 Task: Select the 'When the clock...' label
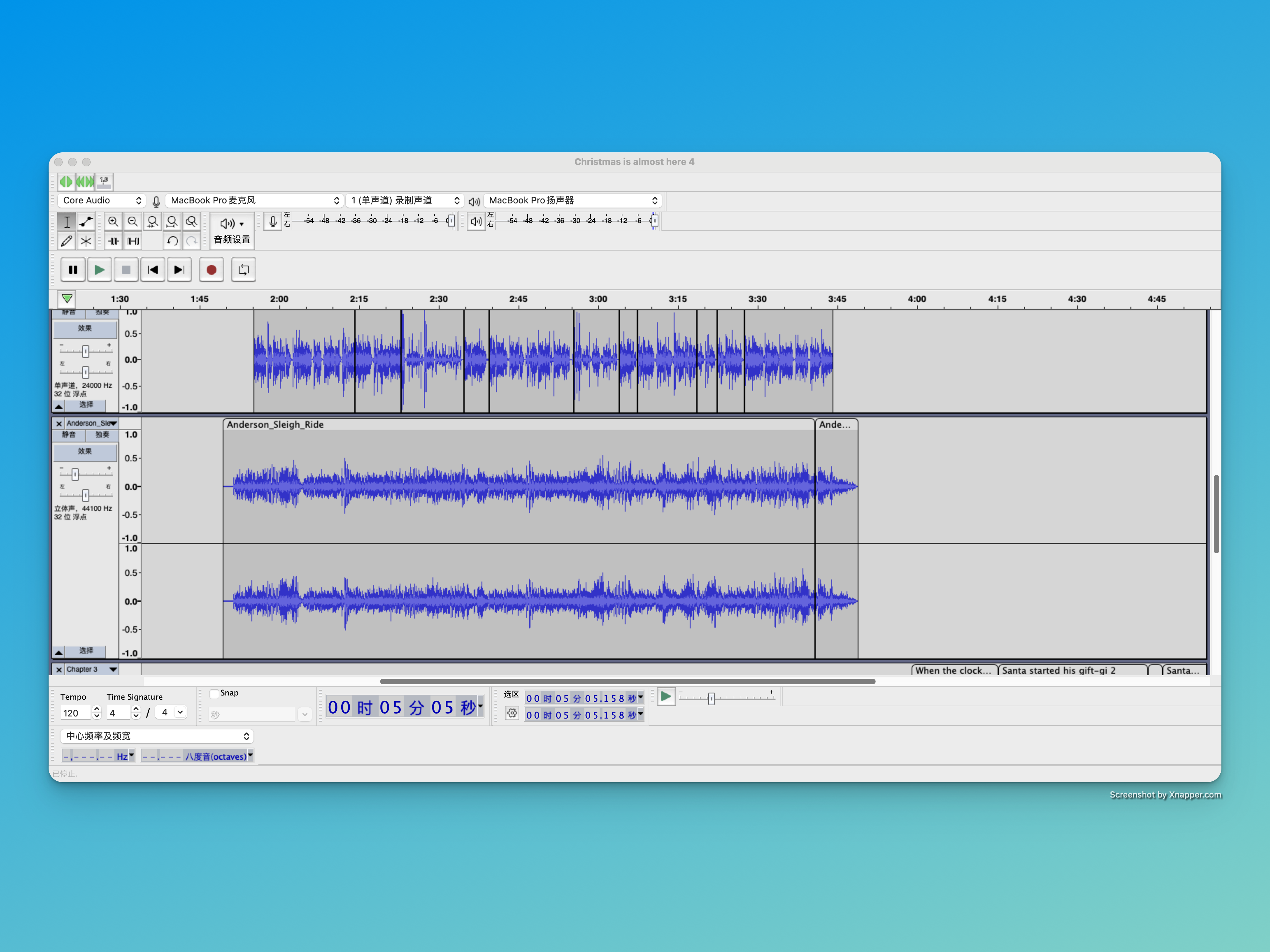953,670
